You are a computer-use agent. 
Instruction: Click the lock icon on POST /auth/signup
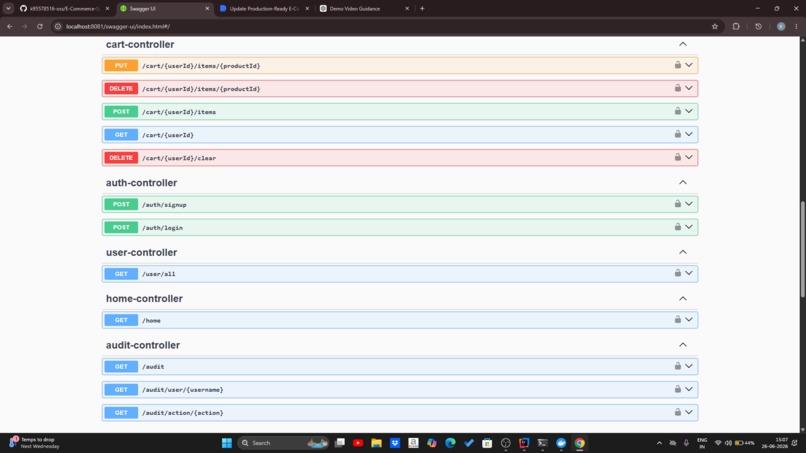coord(677,204)
